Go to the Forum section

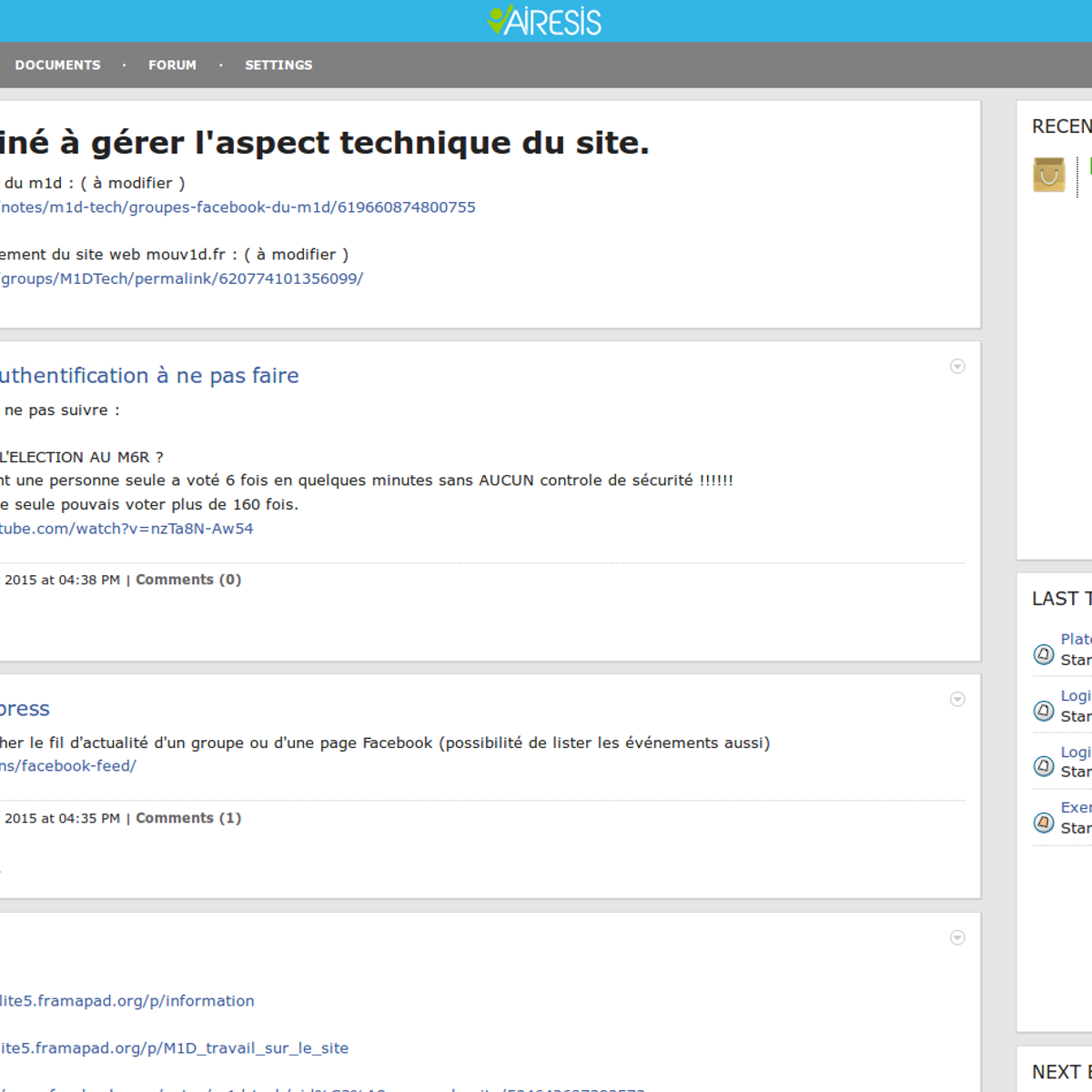pyautogui.click(x=172, y=66)
